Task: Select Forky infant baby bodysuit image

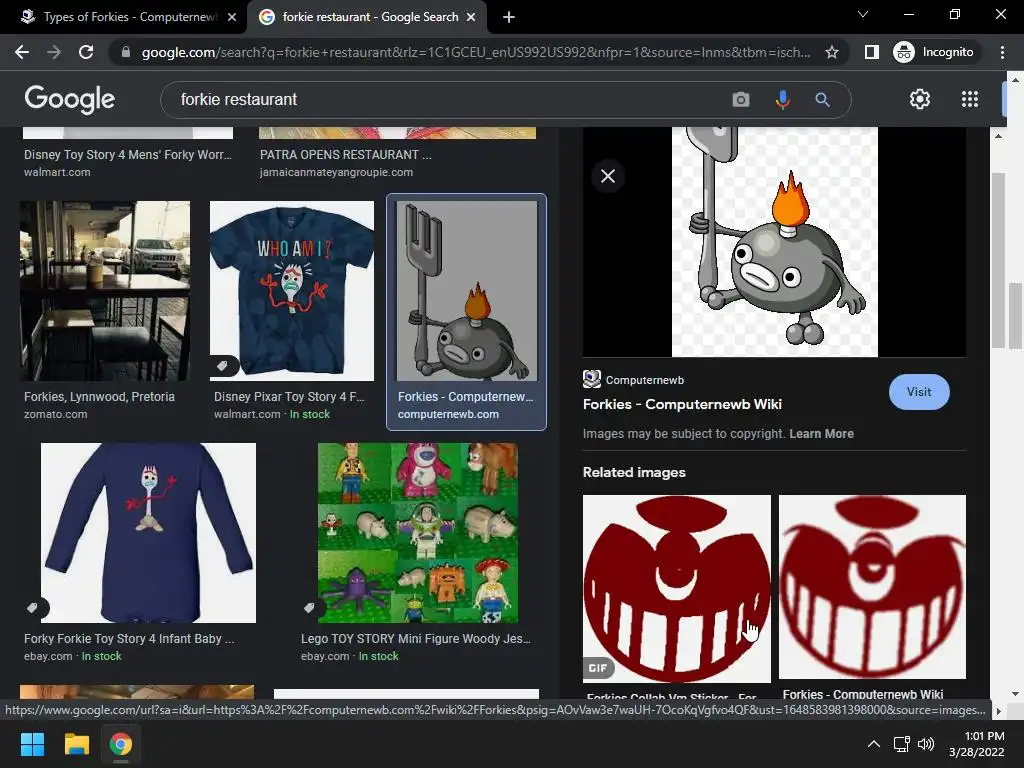Action: tap(148, 532)
